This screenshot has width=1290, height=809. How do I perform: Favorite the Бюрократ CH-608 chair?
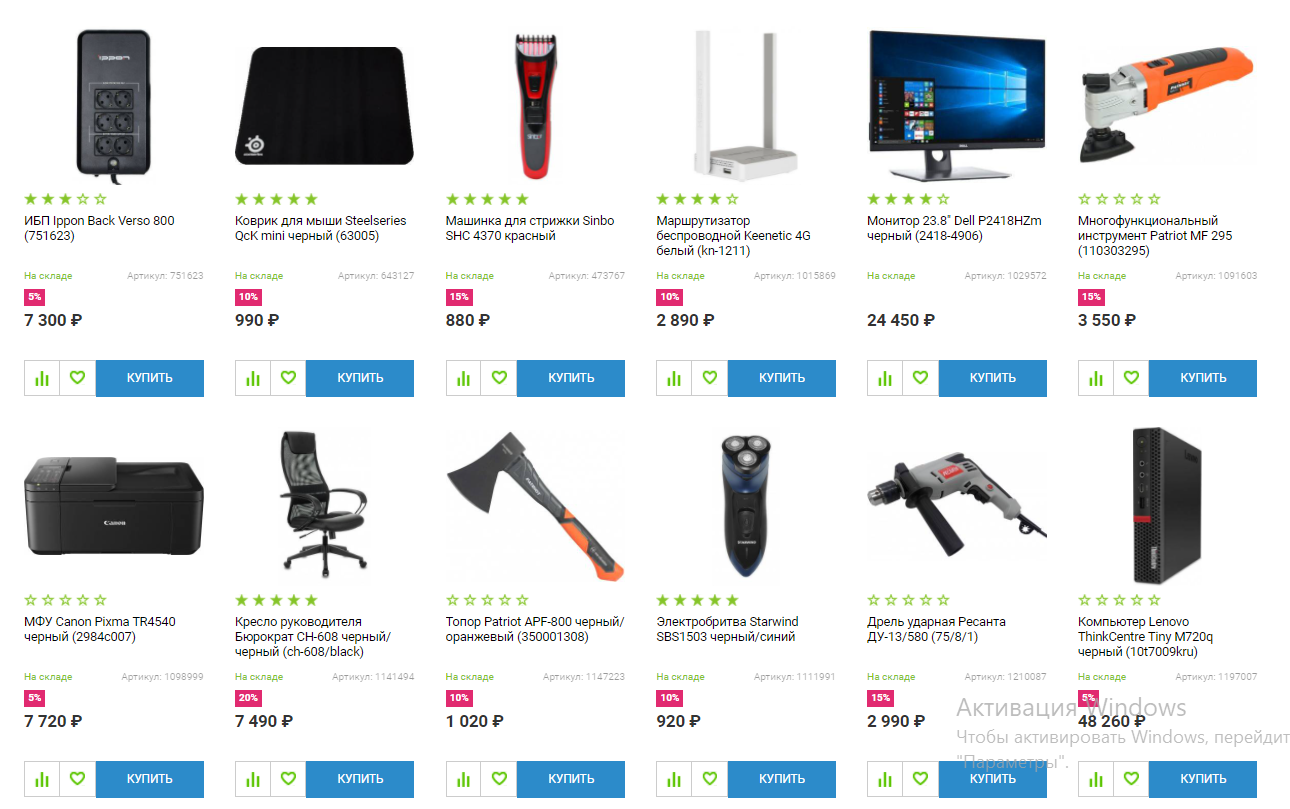(288, 779)
